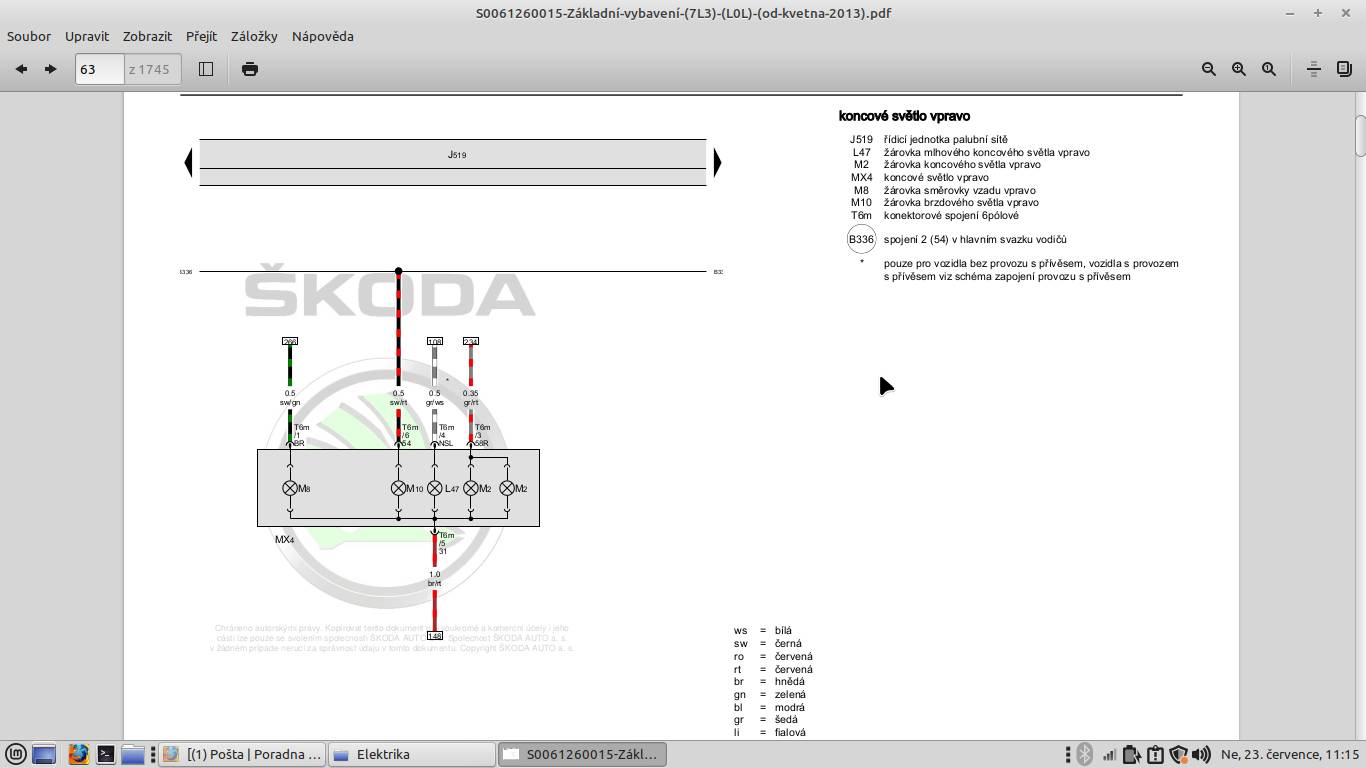This screenshot has height=768, width=1366.
Task: Open the clipboard notification tray icon
Action: (x=1155, y=754)
